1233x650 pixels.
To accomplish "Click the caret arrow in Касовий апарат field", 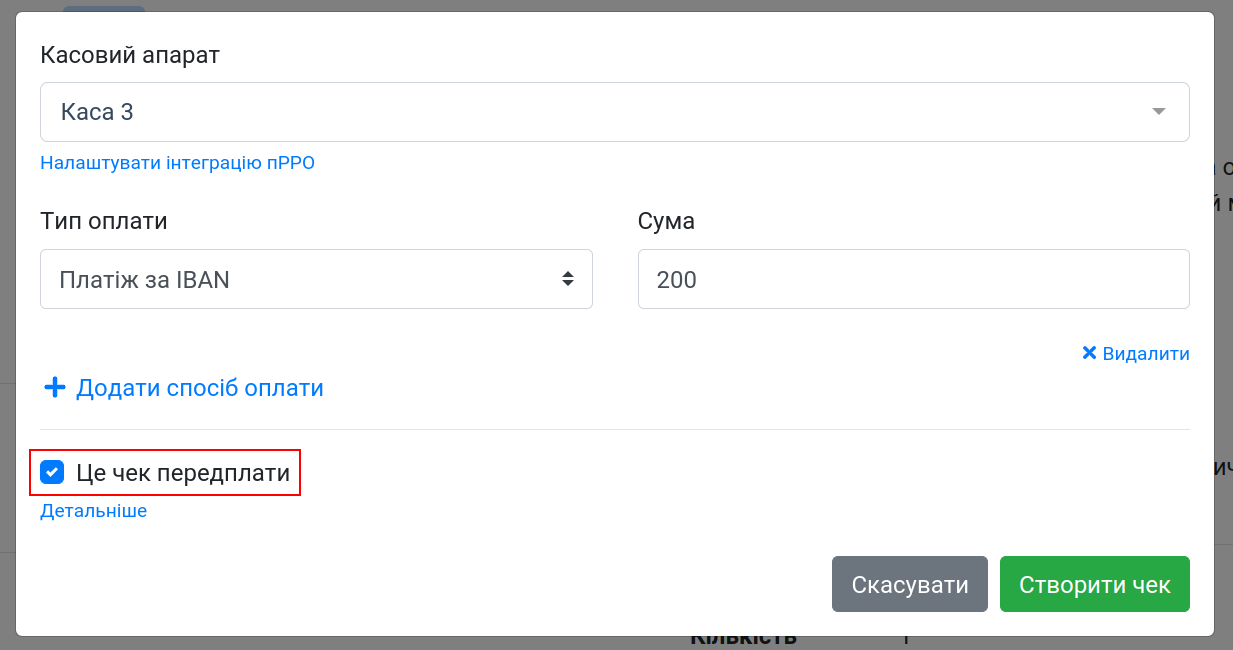I will pos(1159,112).
